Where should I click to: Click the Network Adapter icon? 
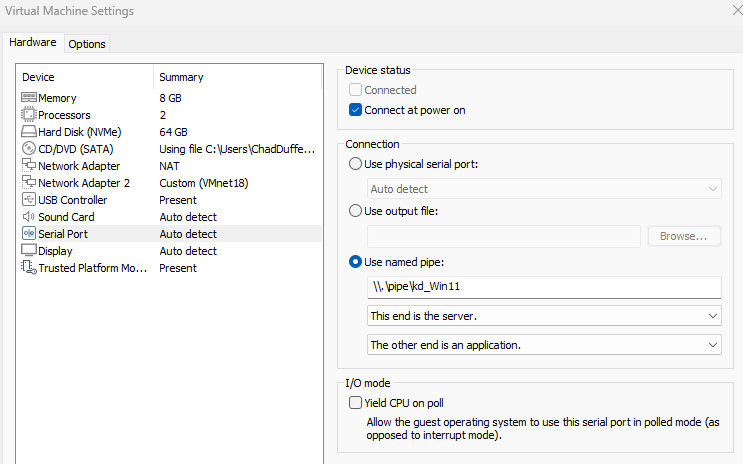pyautogui.click(x=29, y=165)
